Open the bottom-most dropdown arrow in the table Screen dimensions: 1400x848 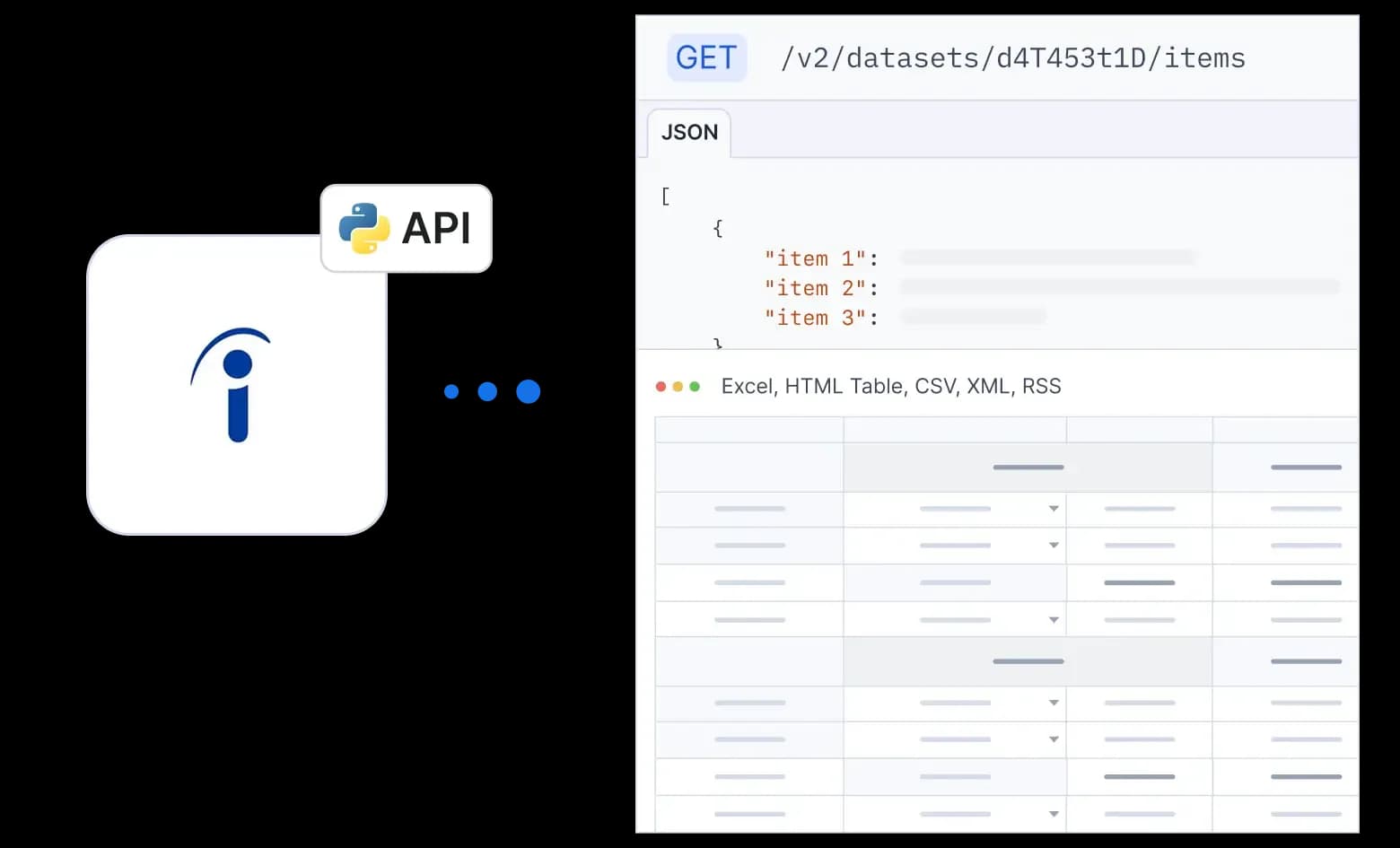click(1054, 814)
